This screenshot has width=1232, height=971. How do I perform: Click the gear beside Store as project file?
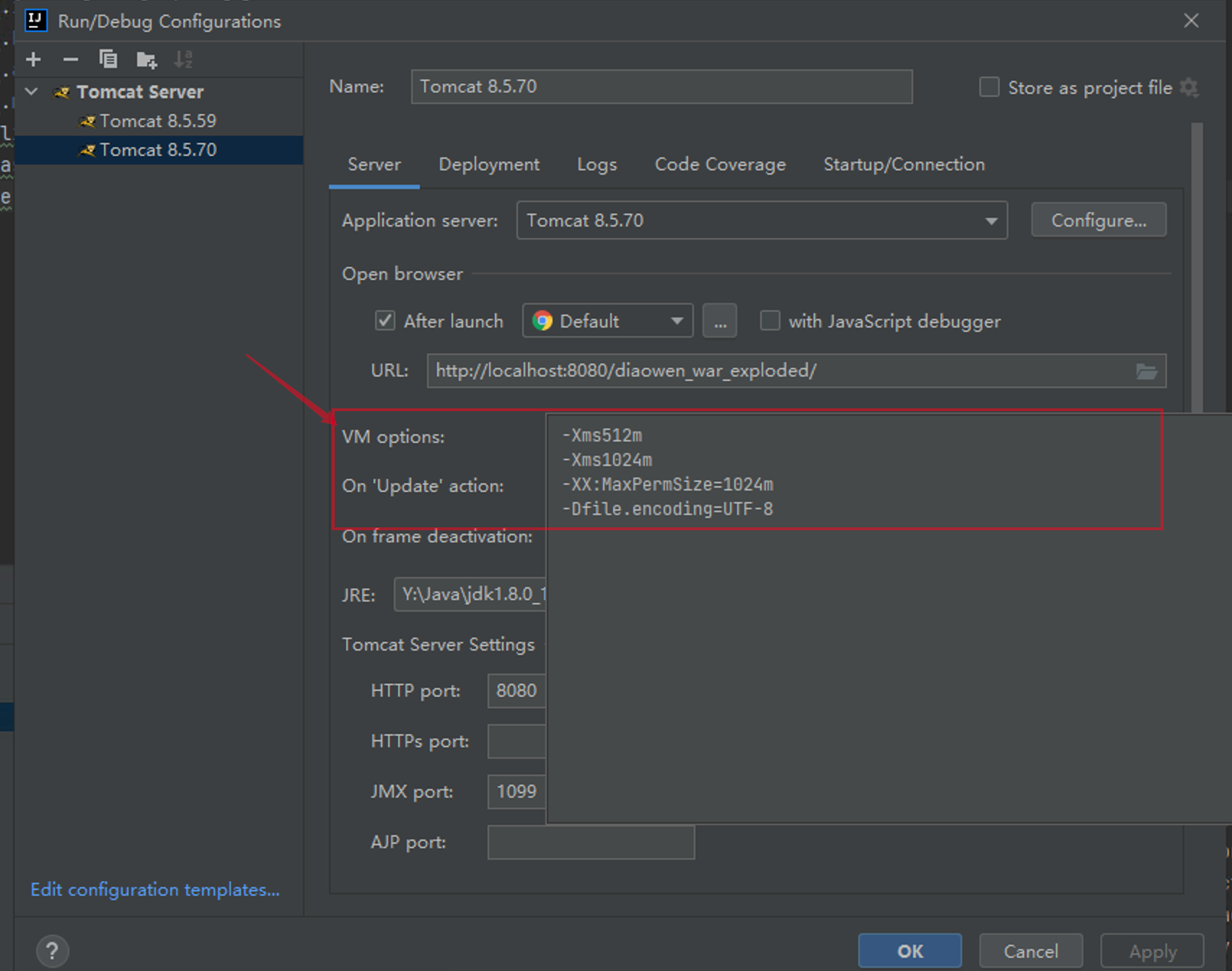pyautogui.click(x=1189, y=87)
